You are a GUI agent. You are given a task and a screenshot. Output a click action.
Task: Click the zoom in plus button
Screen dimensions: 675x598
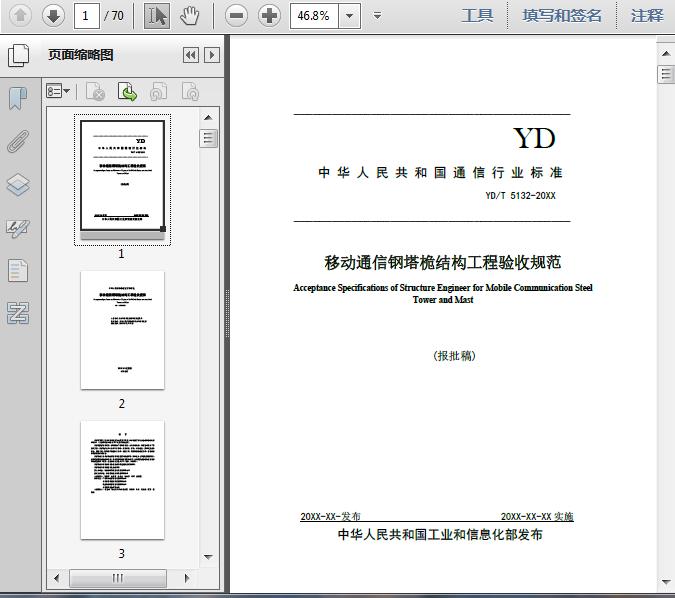pos(269,15)
